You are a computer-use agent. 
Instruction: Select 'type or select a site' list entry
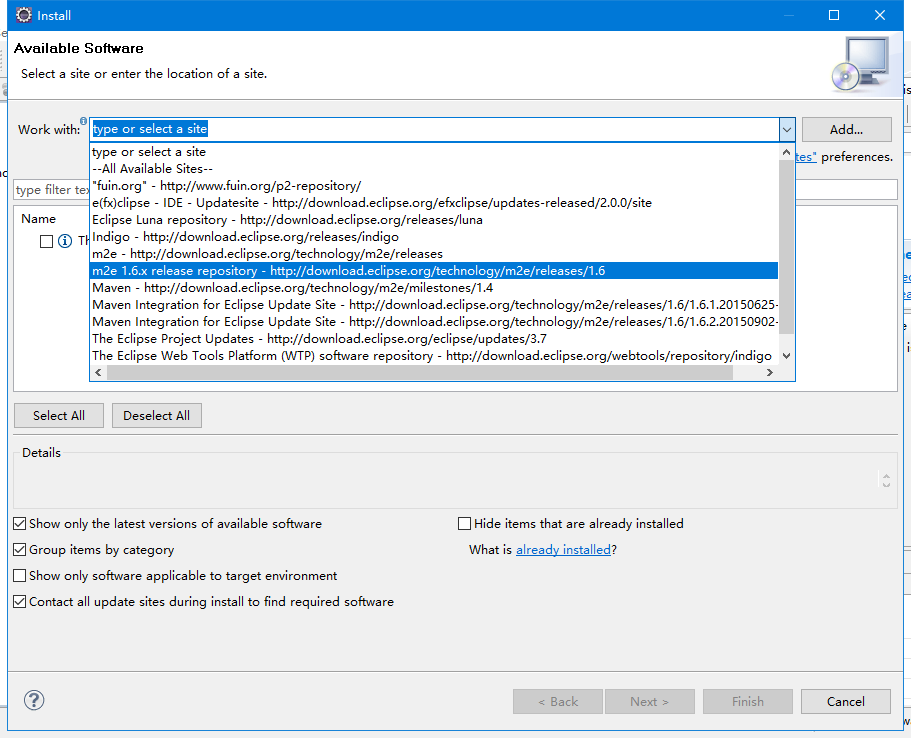(x=434, y=152)
